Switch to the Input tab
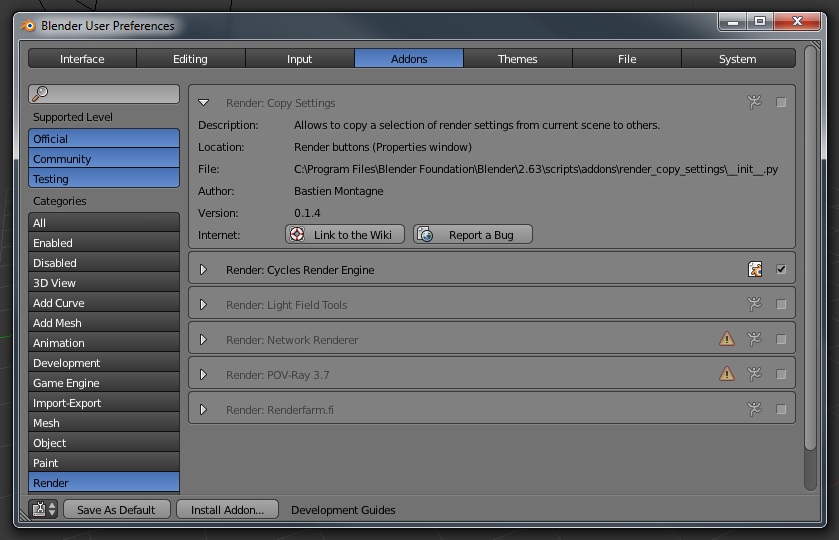Screen dimensions: 839x540 pos(300,58)
